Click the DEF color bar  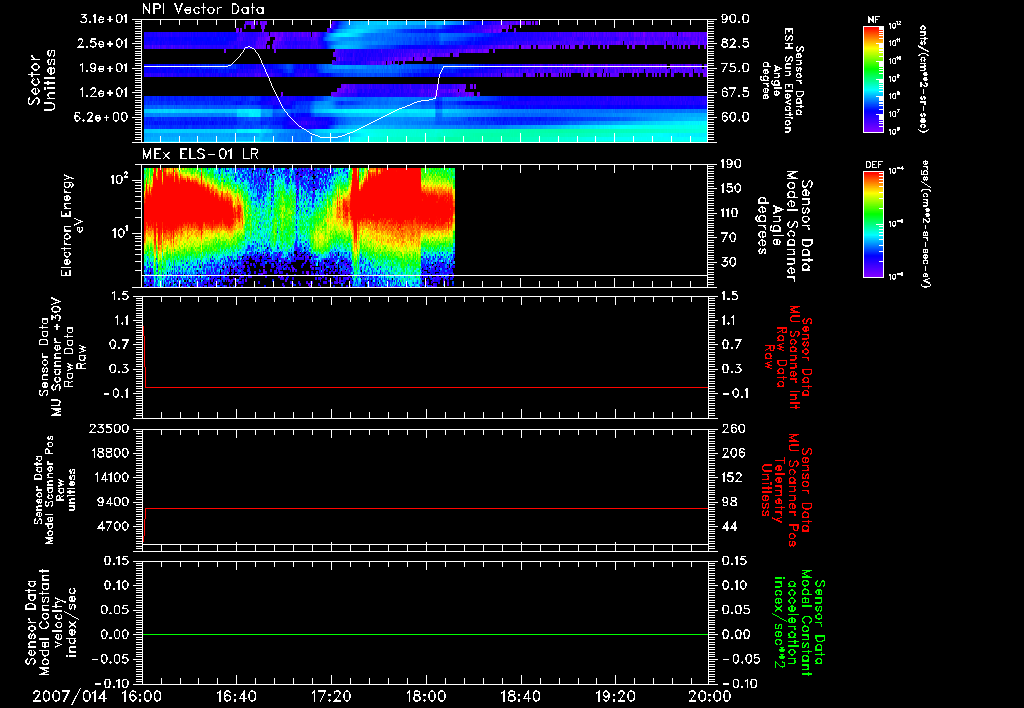pos(874,223)
